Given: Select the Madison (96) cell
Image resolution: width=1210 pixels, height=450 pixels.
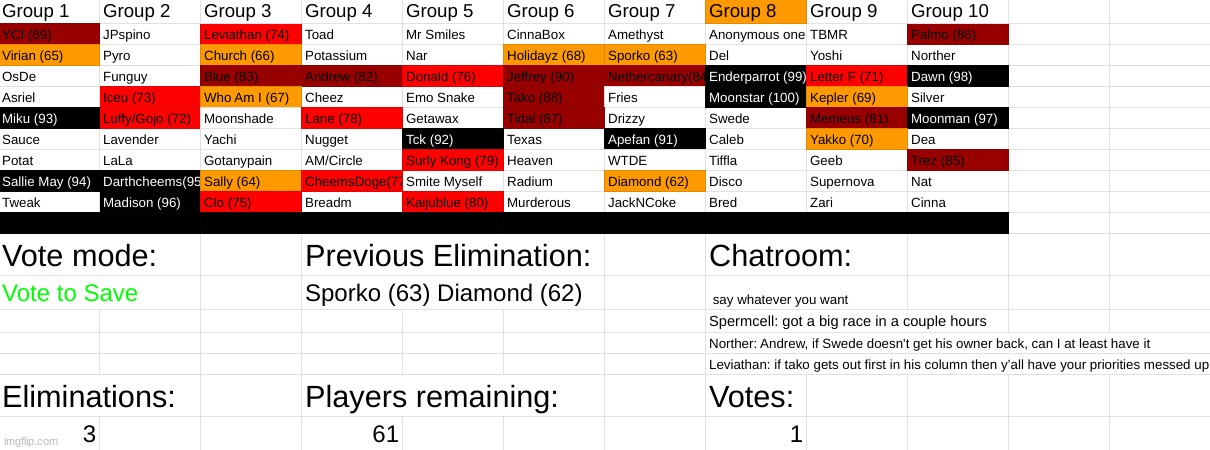Looking at the screenshot, I should pyautogui.click(x=150, y=203).
